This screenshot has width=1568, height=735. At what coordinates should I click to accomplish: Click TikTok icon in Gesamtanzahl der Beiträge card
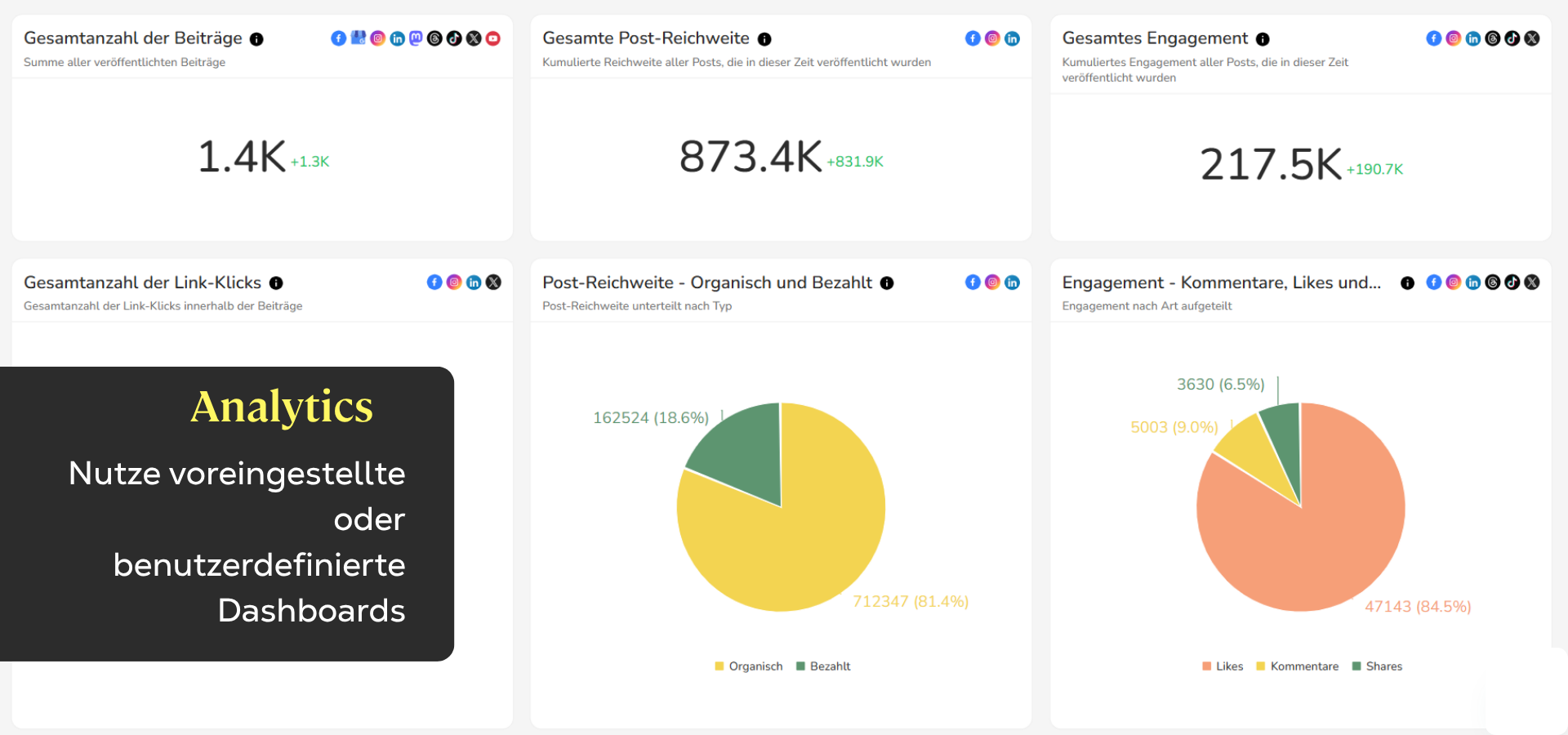[455, 38]
